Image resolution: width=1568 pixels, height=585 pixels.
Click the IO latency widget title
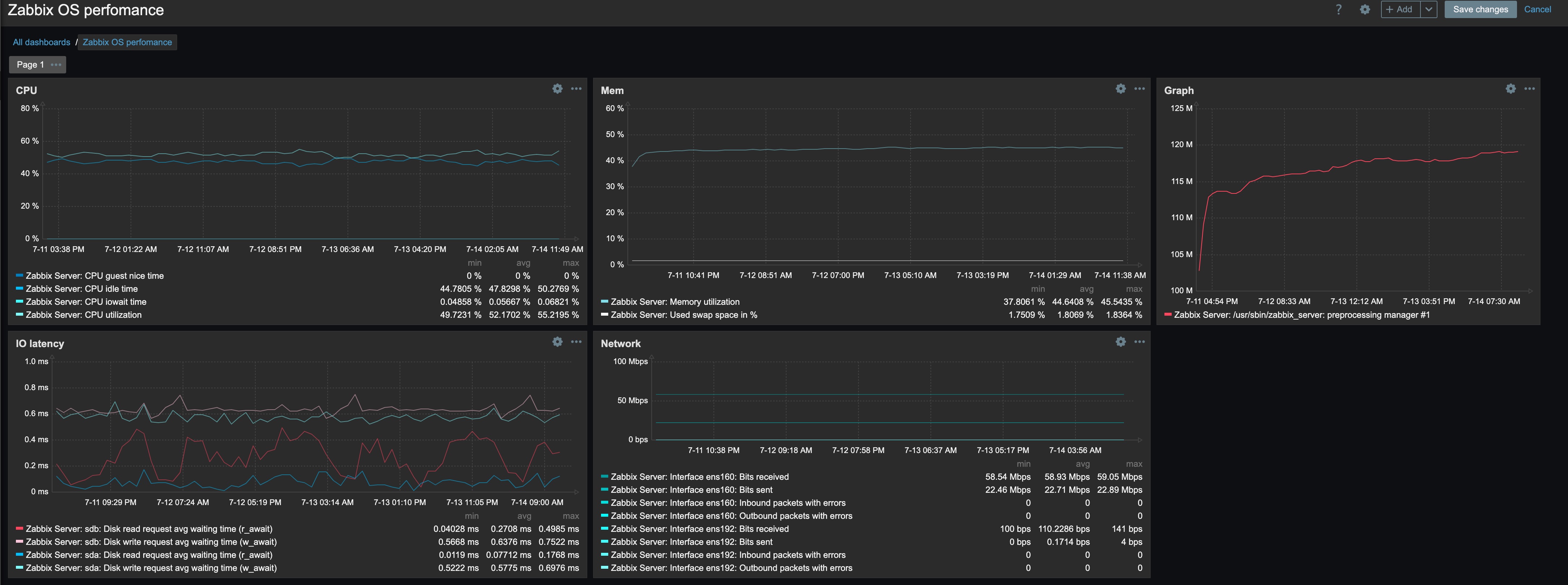tap(39, 343)
